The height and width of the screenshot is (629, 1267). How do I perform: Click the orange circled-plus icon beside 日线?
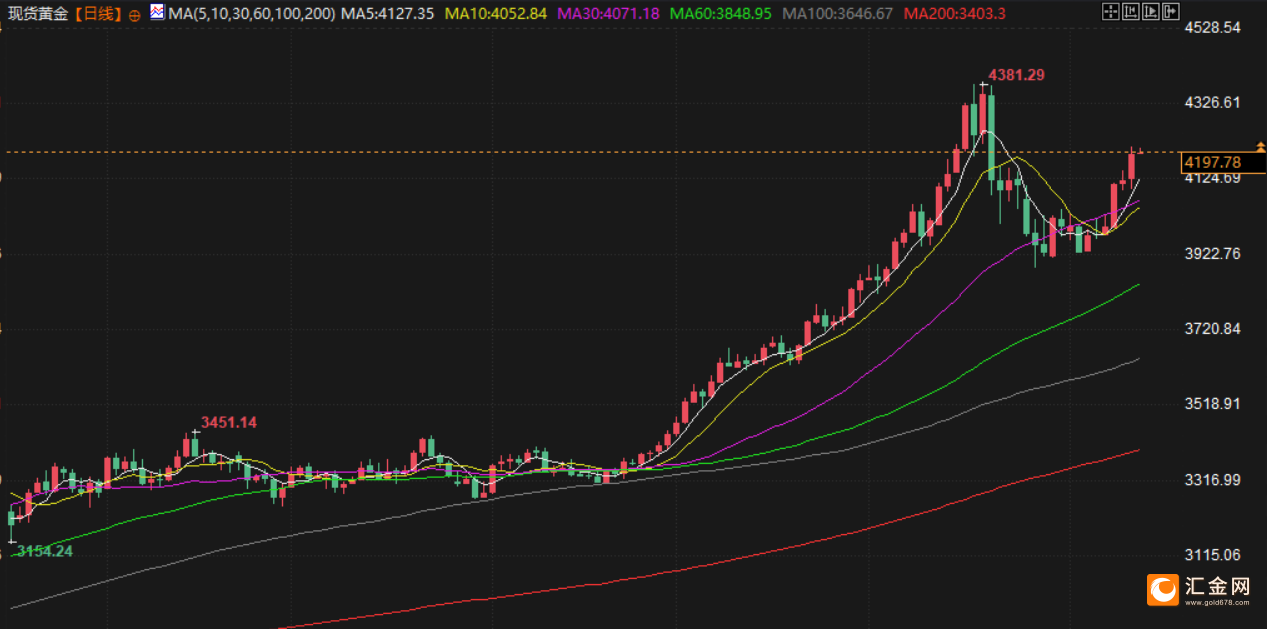pyautogui.click(x=135, y=15)
